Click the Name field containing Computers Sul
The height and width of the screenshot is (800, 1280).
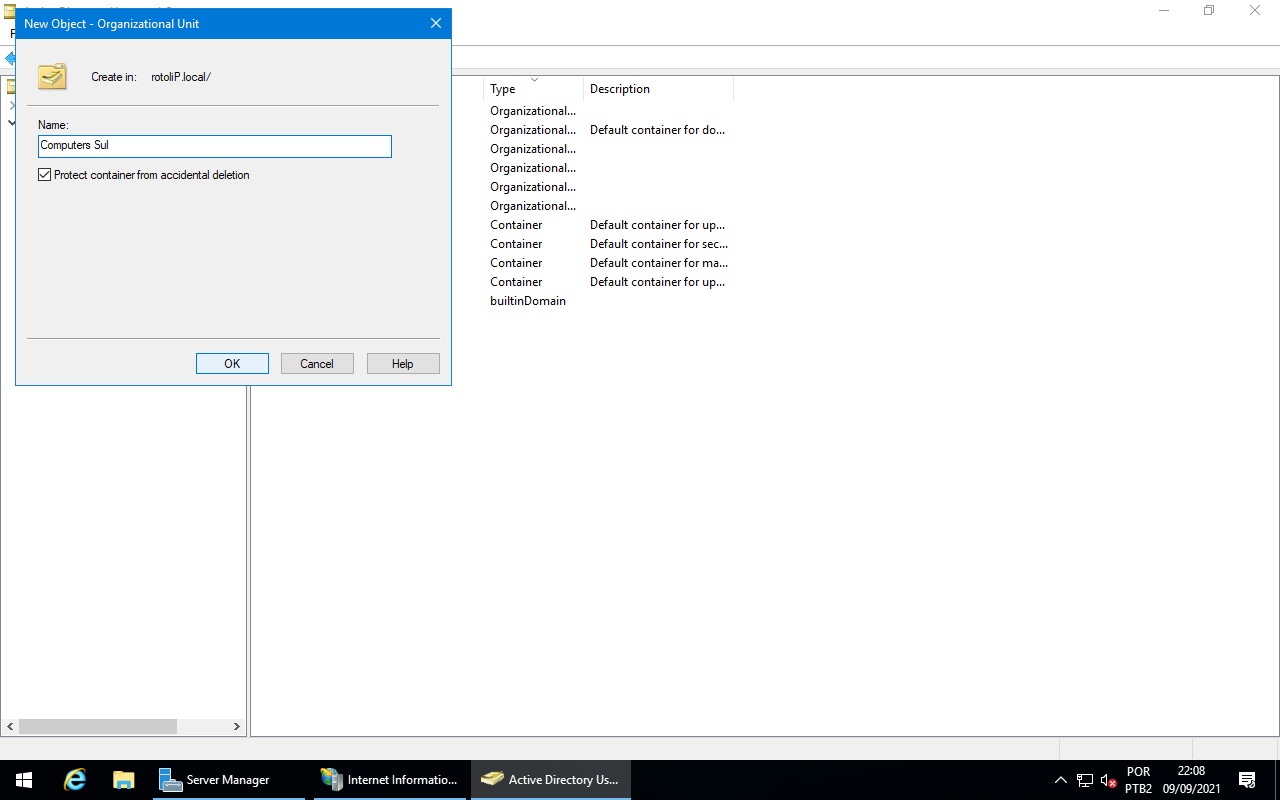[214, 146]
